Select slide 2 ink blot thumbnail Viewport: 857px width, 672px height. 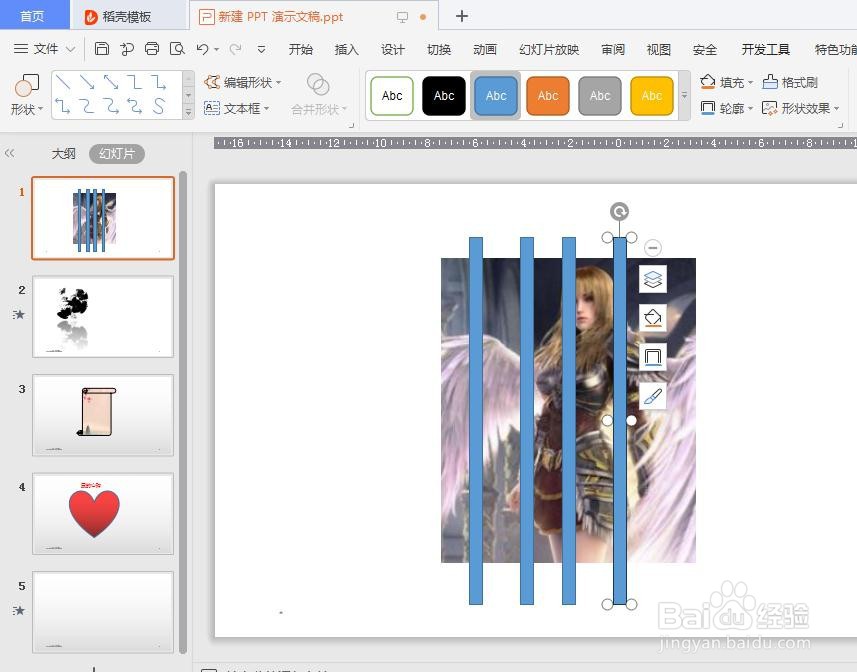(x=103, y=316)
